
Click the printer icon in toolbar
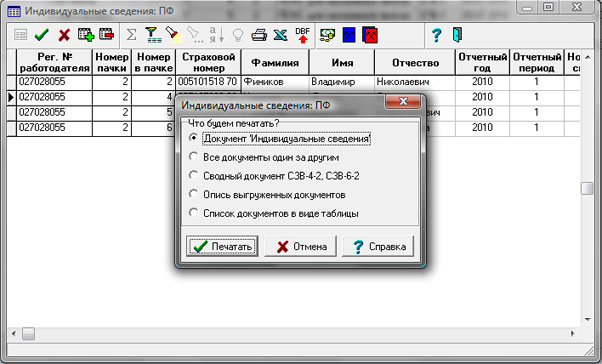click(x=259, y=35)
